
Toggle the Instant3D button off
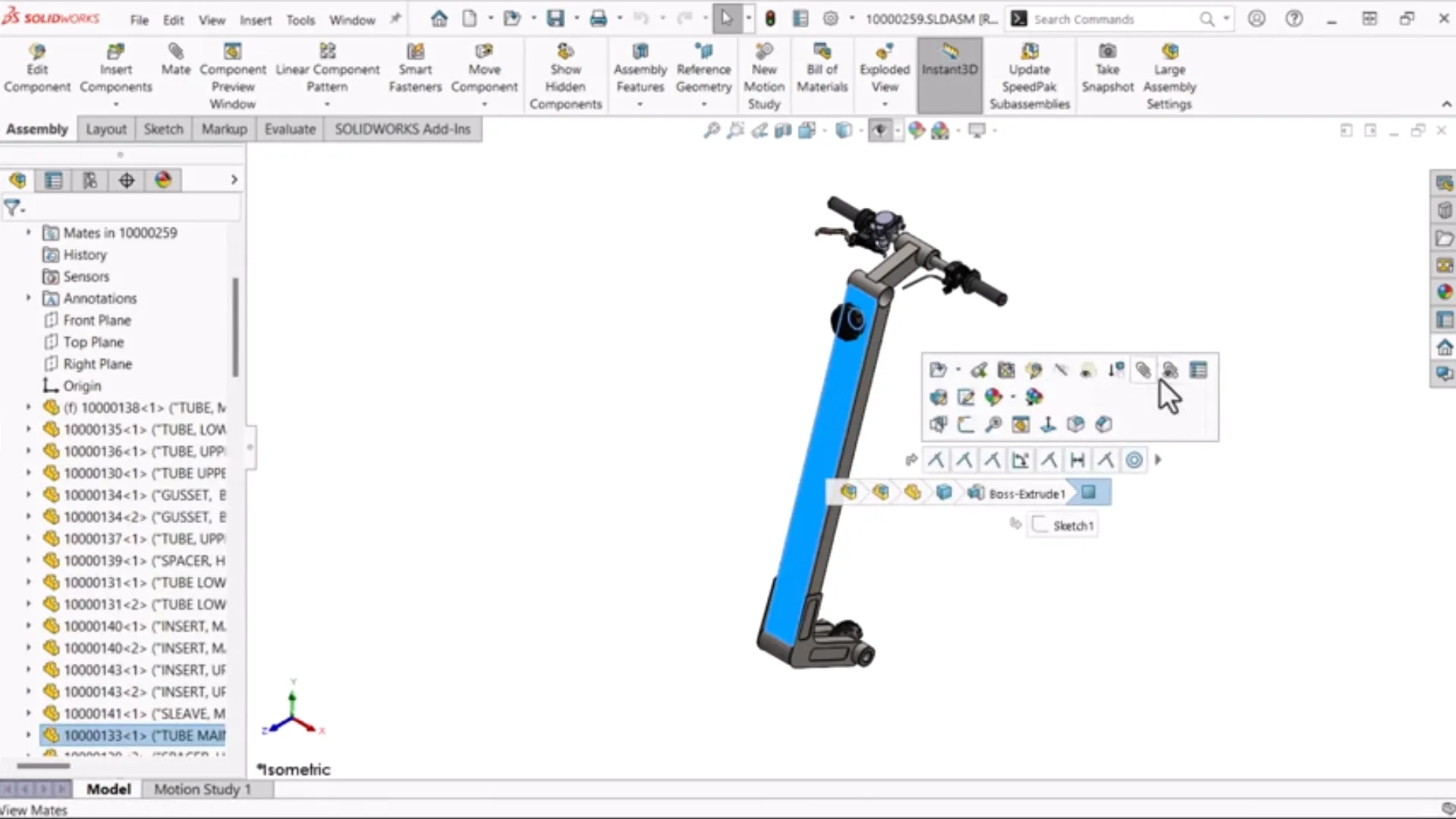[949, 68]
